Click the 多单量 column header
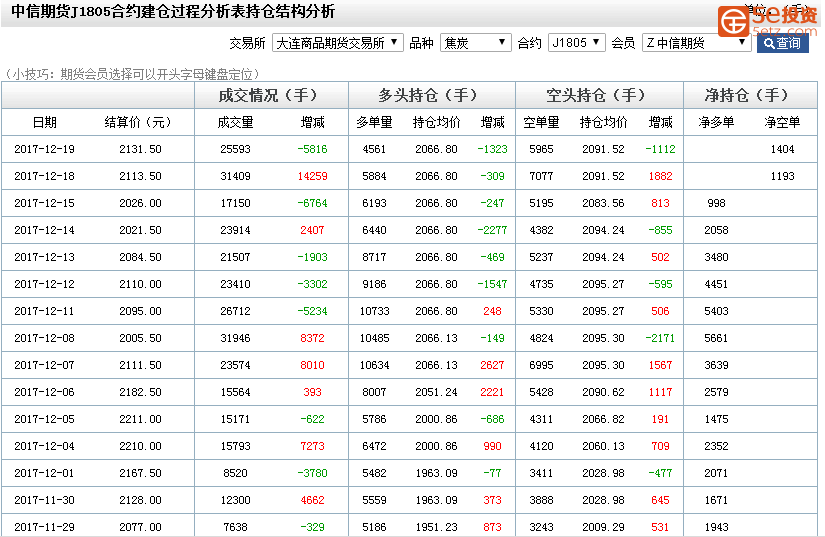This screenshot has height=537, width=825. point(374,123)
